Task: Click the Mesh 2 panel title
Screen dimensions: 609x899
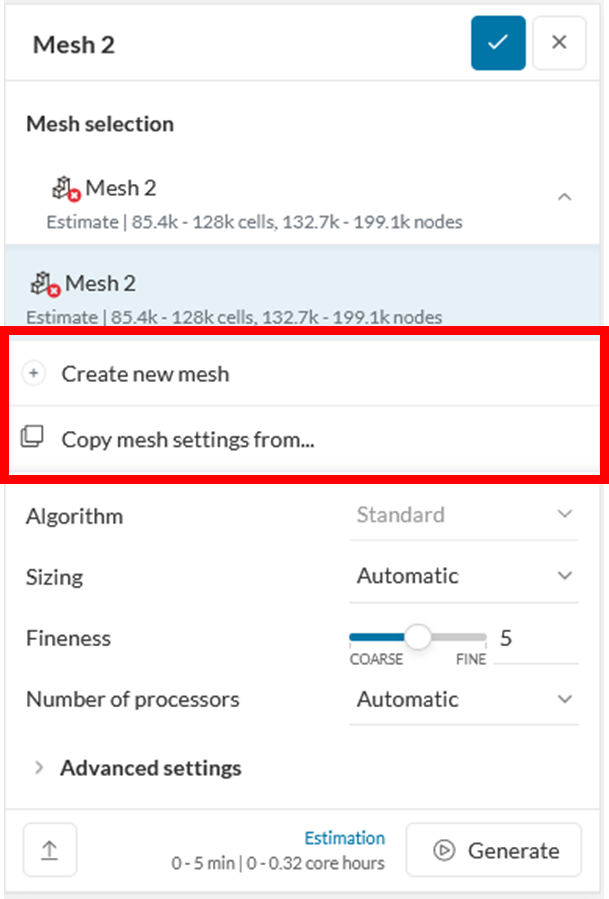Action: coord(74,44)
